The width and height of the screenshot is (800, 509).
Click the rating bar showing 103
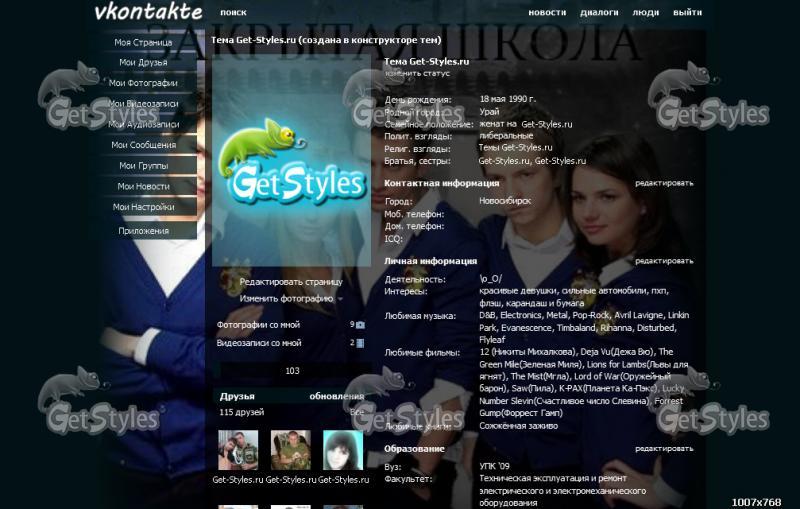(x=292, y=371)
